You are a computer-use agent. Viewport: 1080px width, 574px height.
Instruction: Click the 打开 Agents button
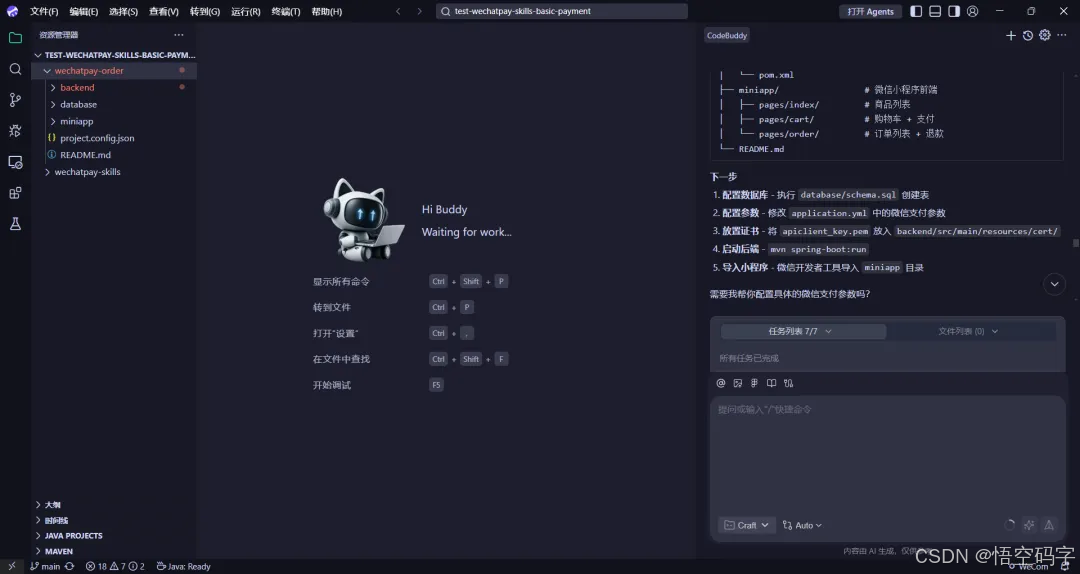(x=871, y=11)
